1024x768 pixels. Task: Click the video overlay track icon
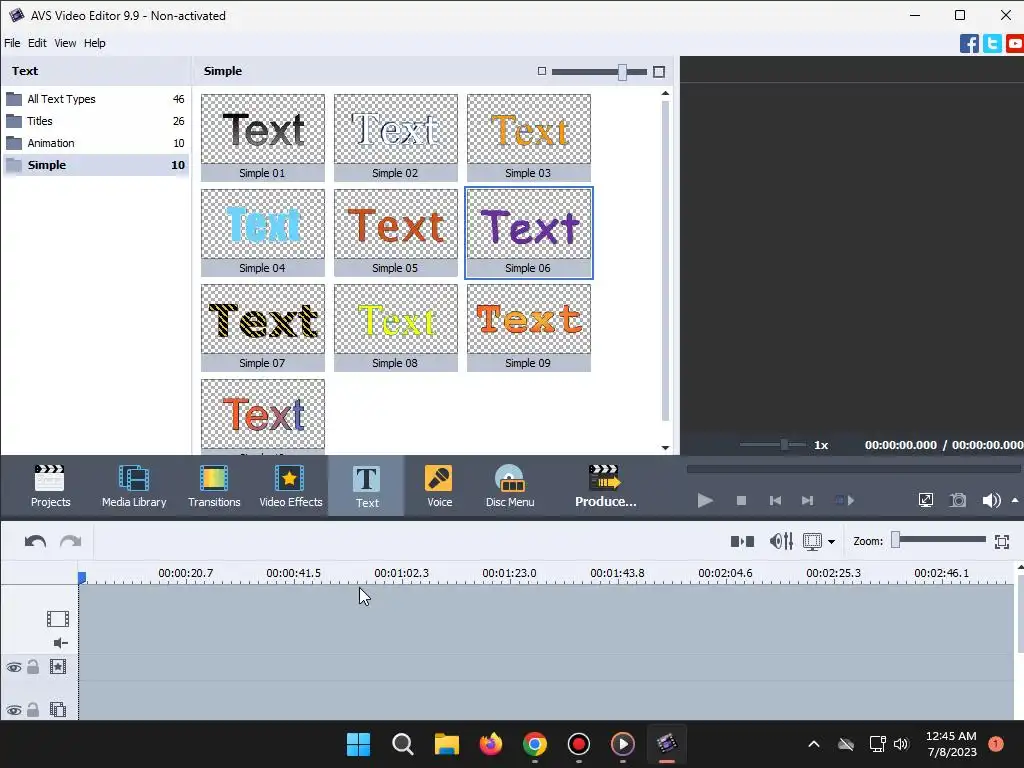pos(57,709)
